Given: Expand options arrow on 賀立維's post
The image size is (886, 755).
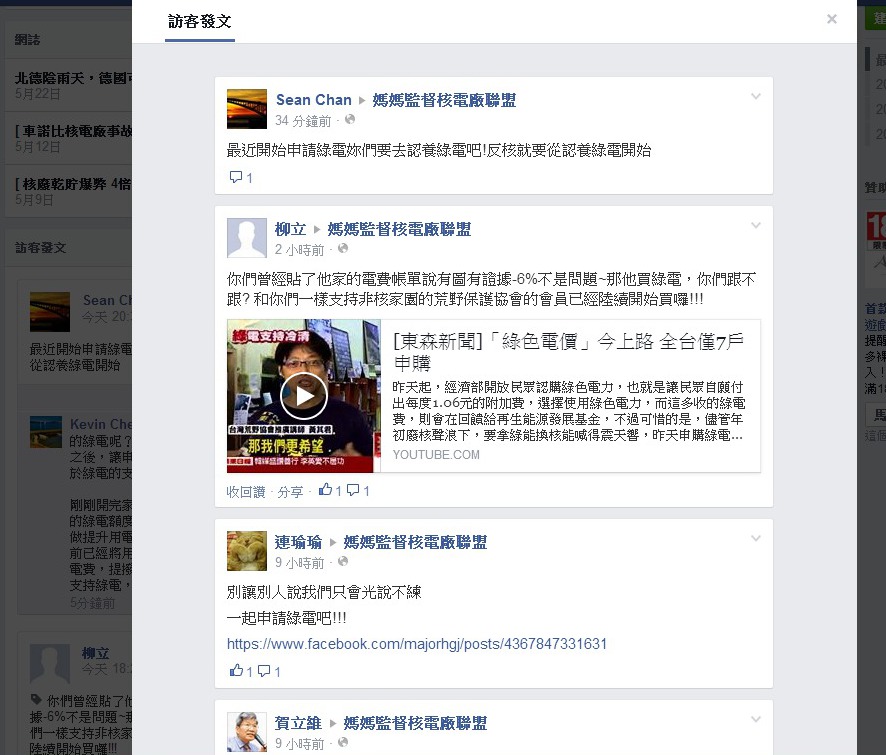Looking at the screenshot, I should click(x=755, y=719).
